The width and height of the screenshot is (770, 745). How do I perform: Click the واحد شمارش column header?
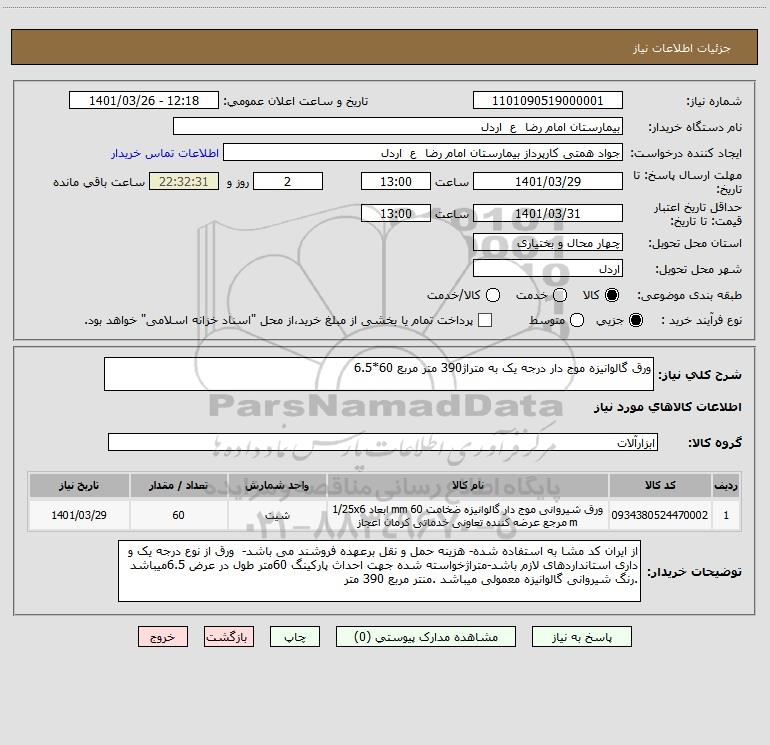277,485
